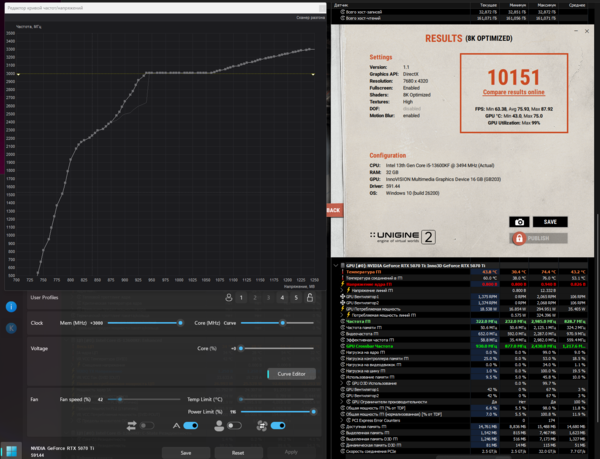Screen dimensions: 600x459
Task: Select user profile slot 5
Action: point(296,297)
